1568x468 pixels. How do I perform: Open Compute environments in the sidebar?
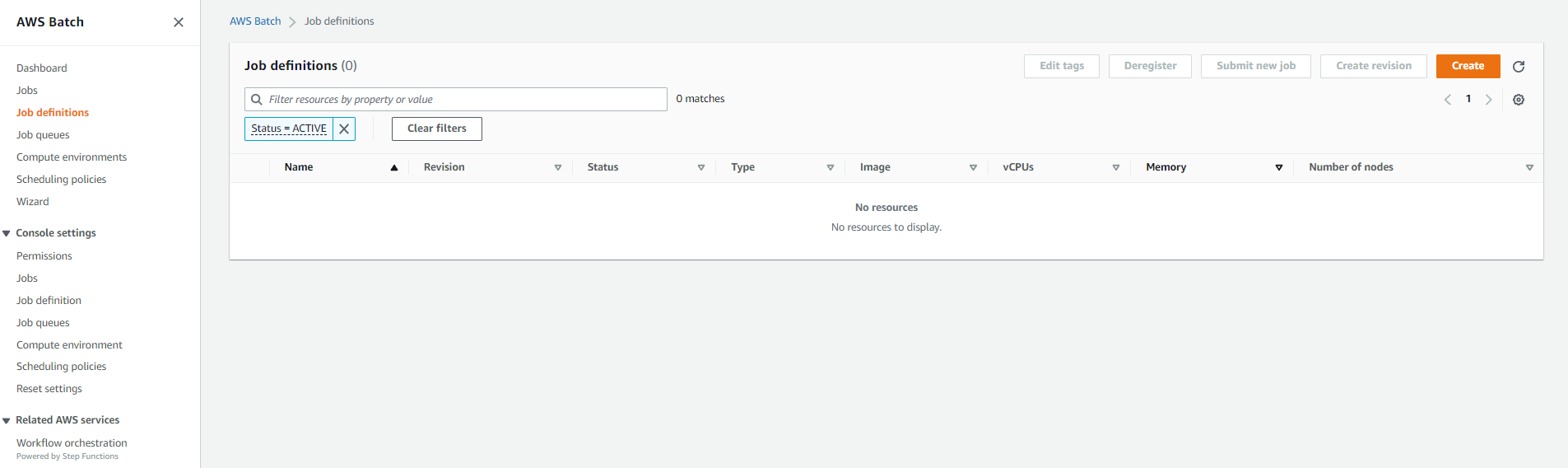coord(72,157)
